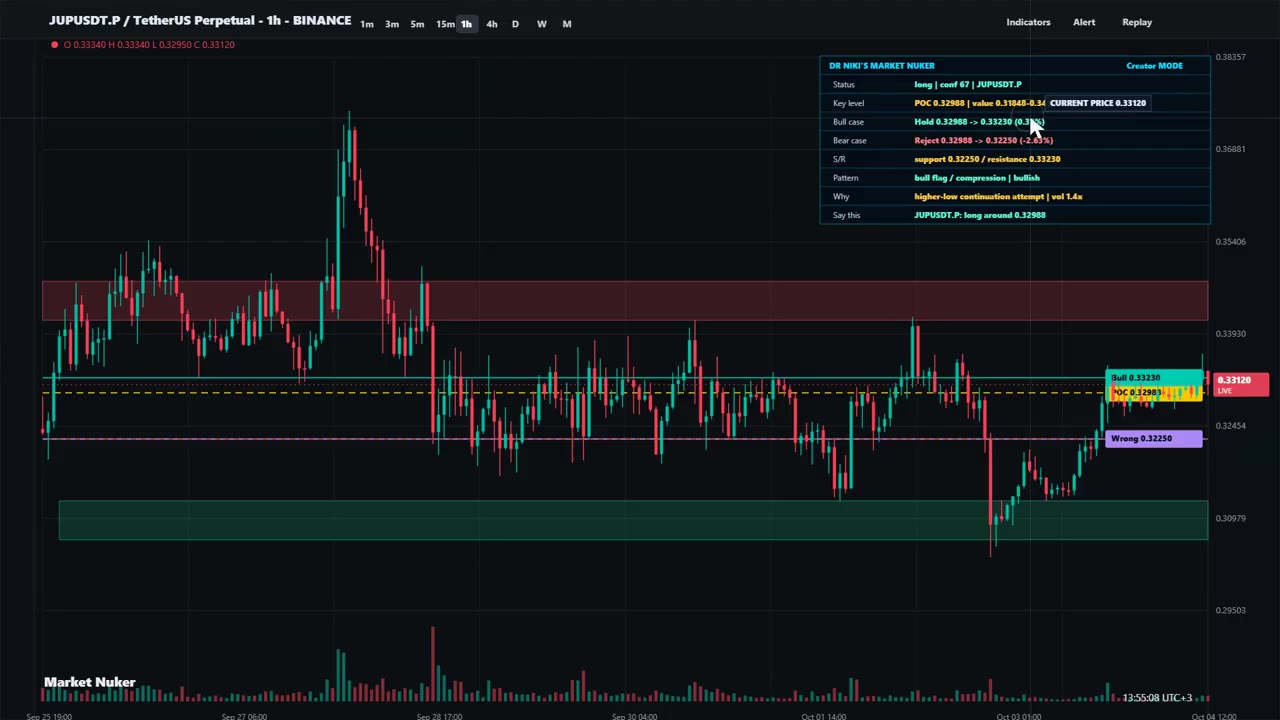The height and width of the screenshot is (720, 1280).
Task: Click the S/R support 0.32250 text
Action: click(x=987, y=159)
